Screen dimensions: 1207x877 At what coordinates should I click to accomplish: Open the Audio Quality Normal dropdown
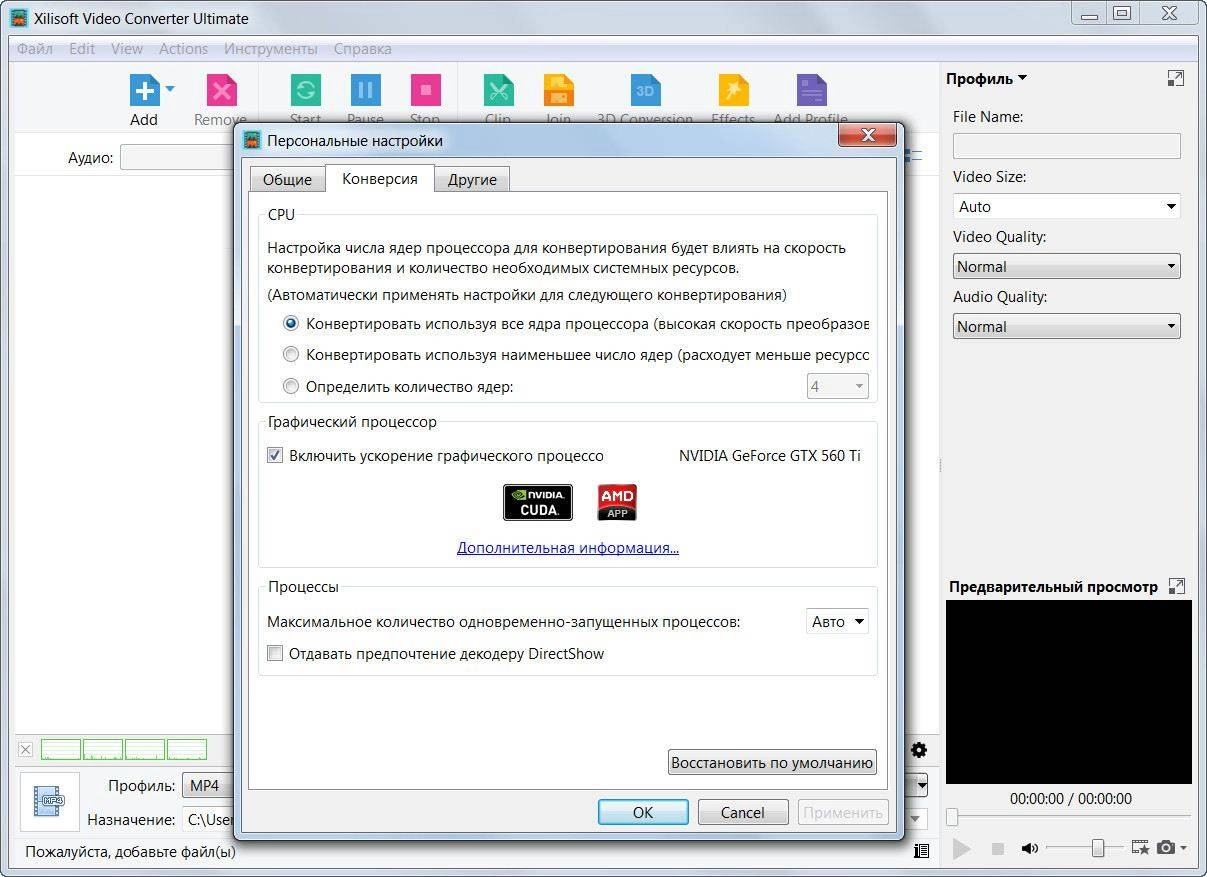1067,326
